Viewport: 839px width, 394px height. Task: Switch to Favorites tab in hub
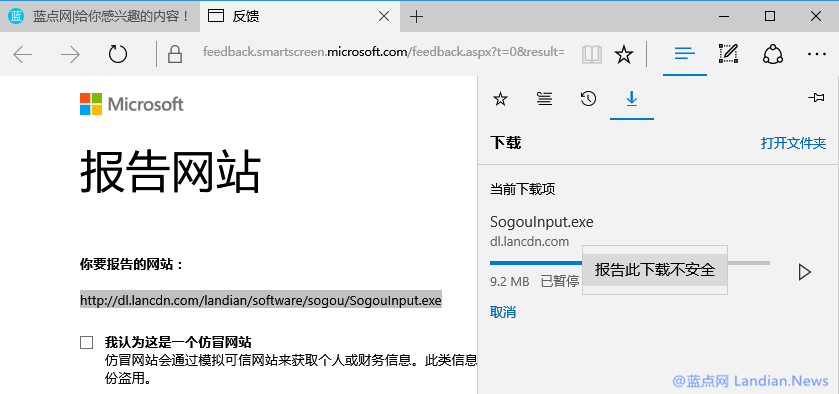500,98
